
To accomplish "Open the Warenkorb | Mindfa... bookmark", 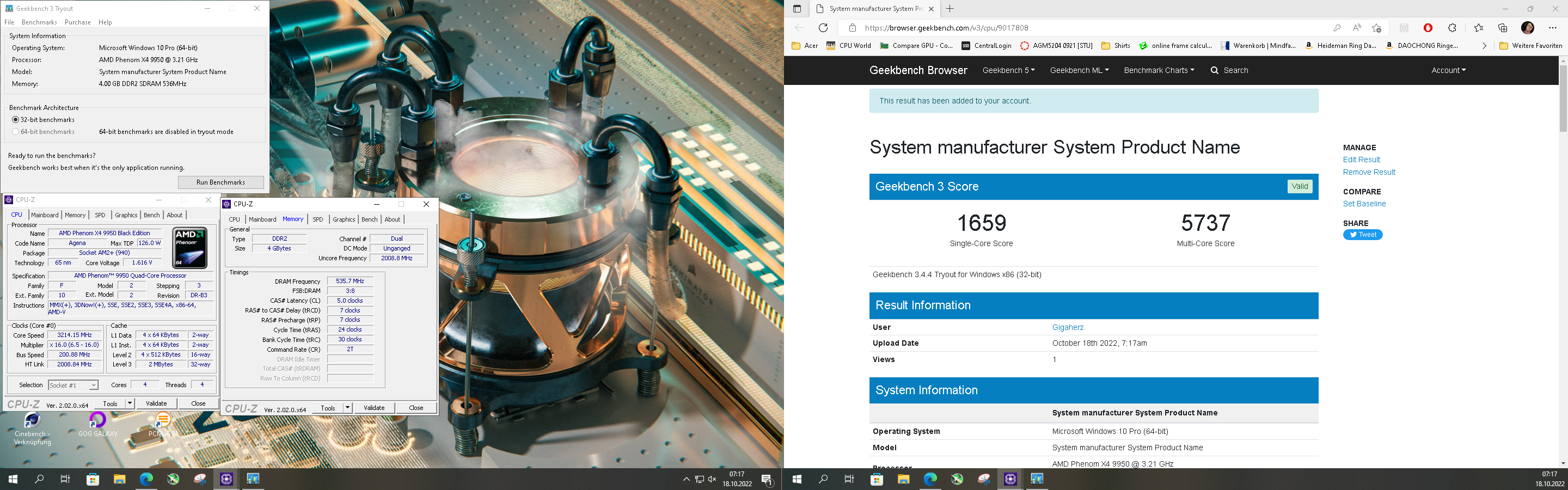I will [x=1258, y=46].
